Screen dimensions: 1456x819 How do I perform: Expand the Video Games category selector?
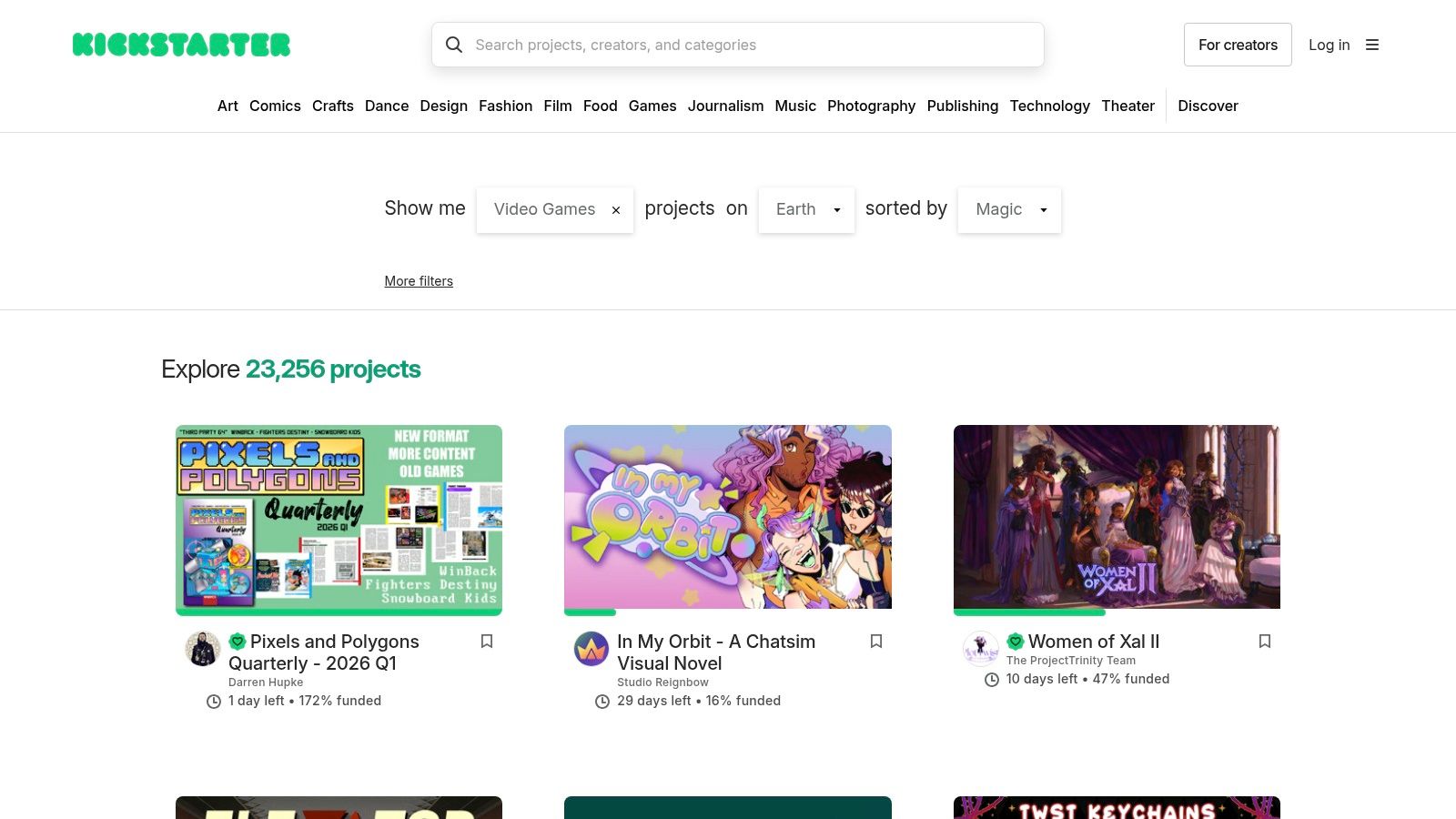544,209
